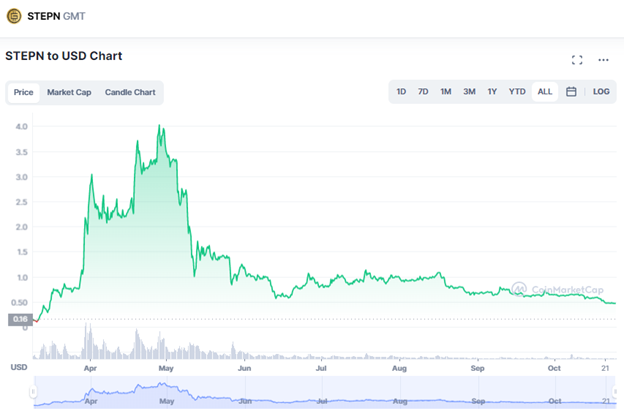Select the 1D time range
This screenshot has width=624, height=411.
pos(401,92)
